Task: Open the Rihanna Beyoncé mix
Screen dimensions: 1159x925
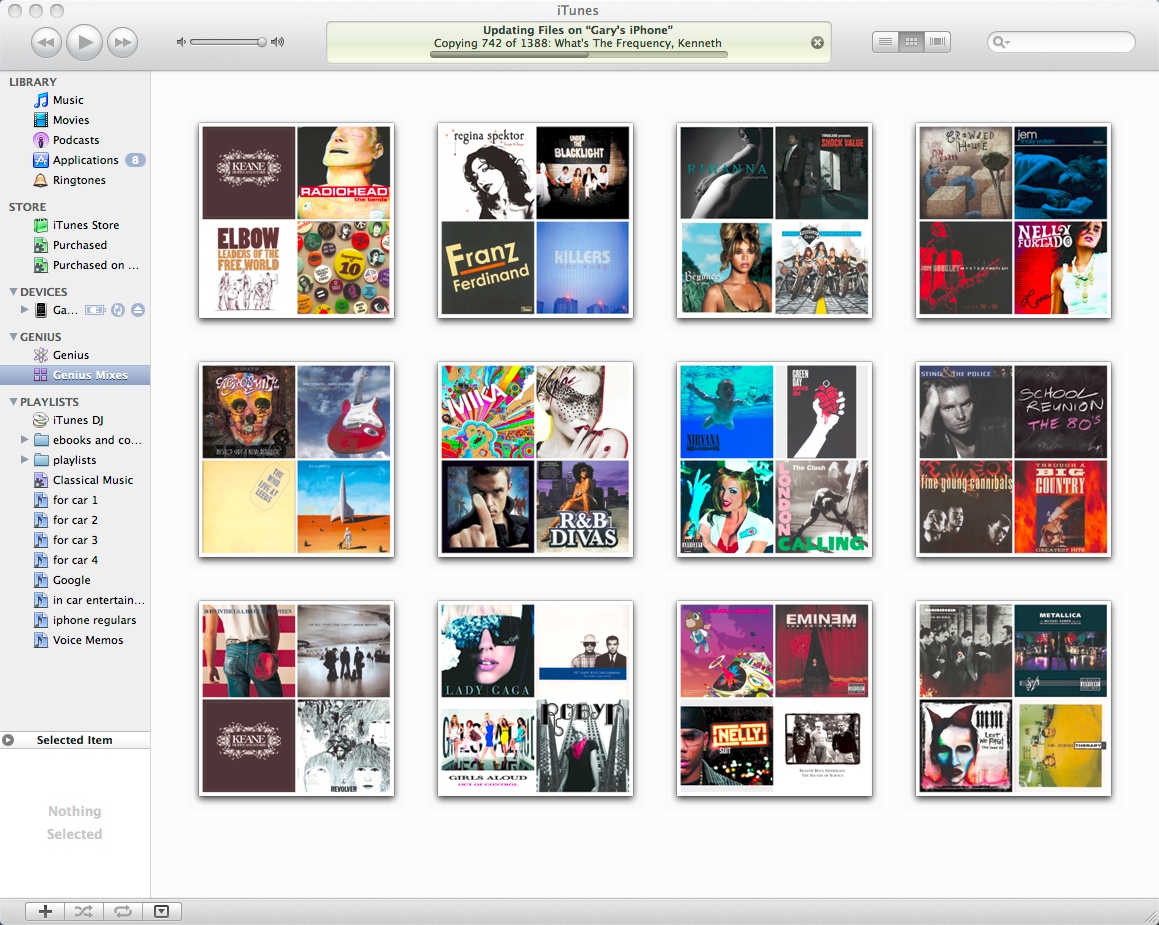Action: point(774,220)
